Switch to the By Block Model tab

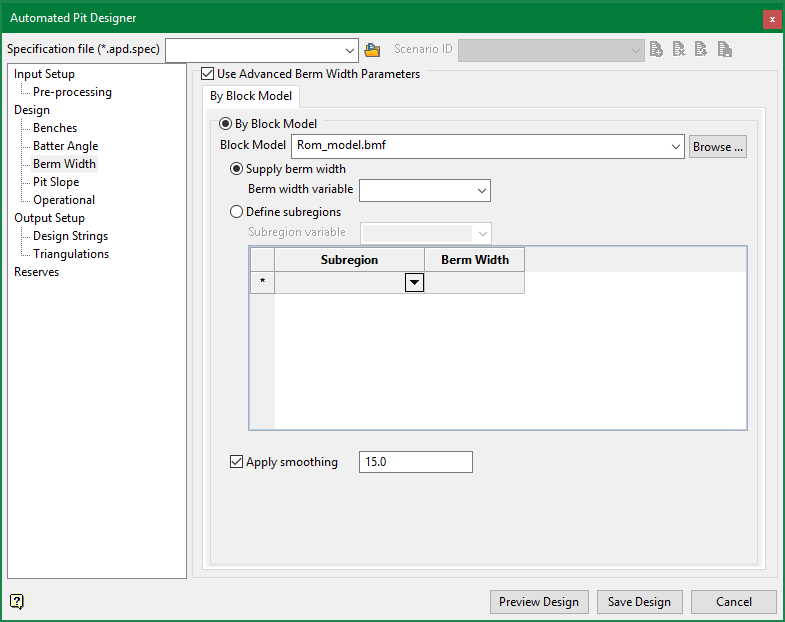coord(251,97)
